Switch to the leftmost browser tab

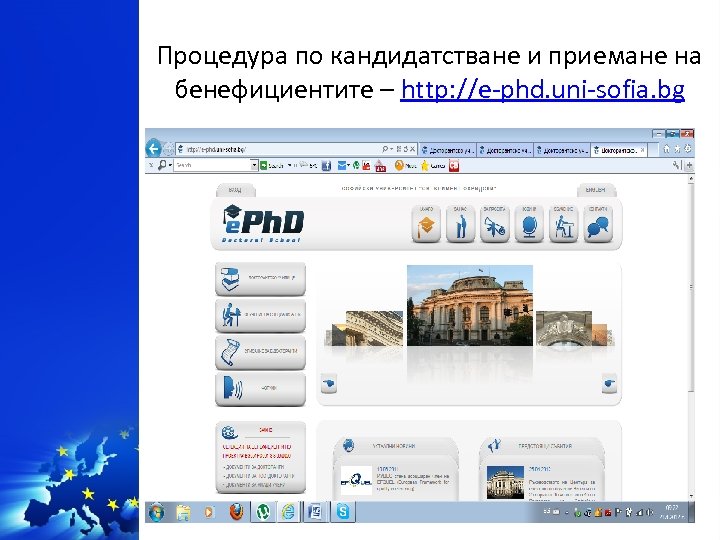click(448, 150)
